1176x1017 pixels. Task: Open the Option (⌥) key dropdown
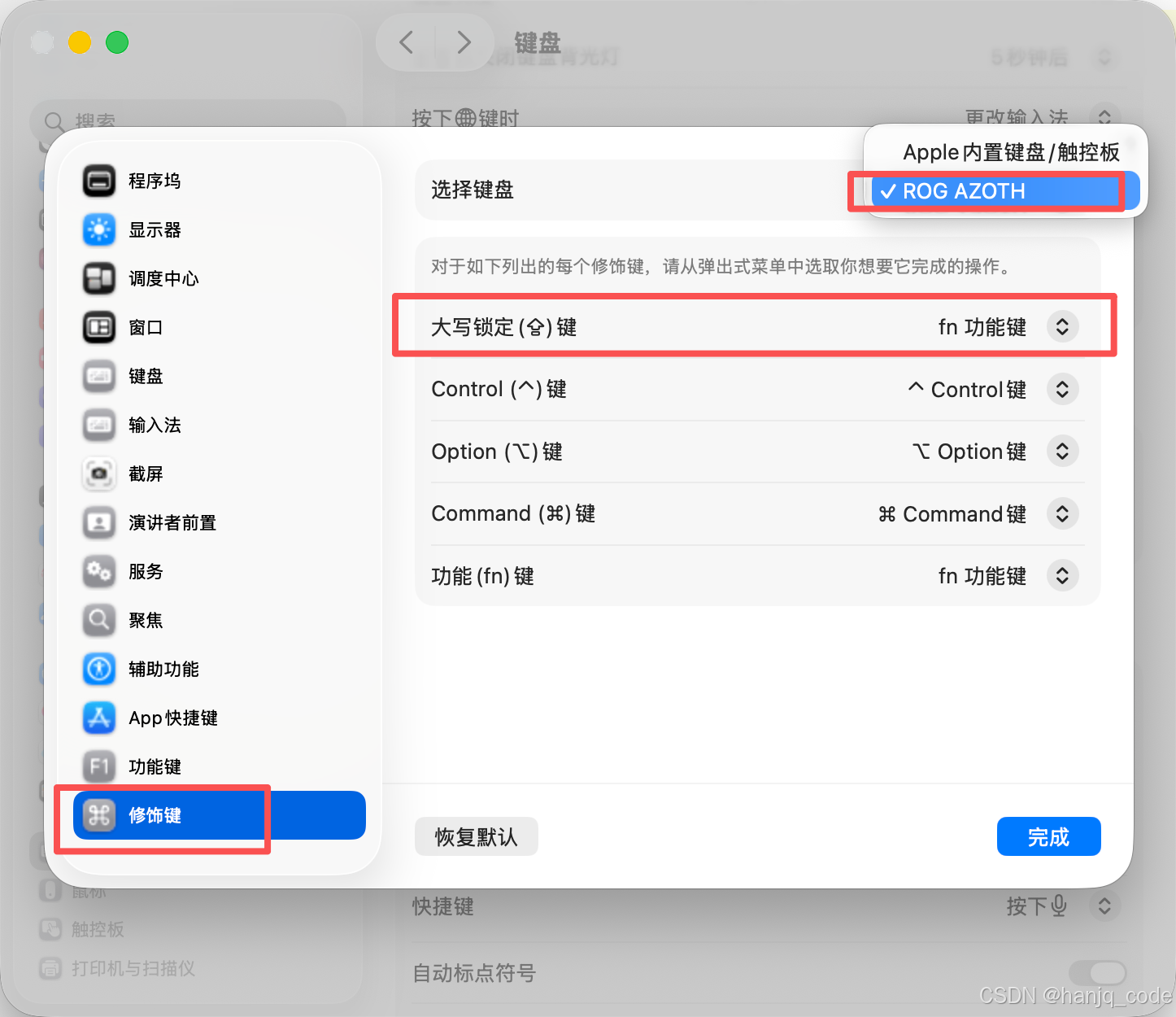[x=1062, y=452]
